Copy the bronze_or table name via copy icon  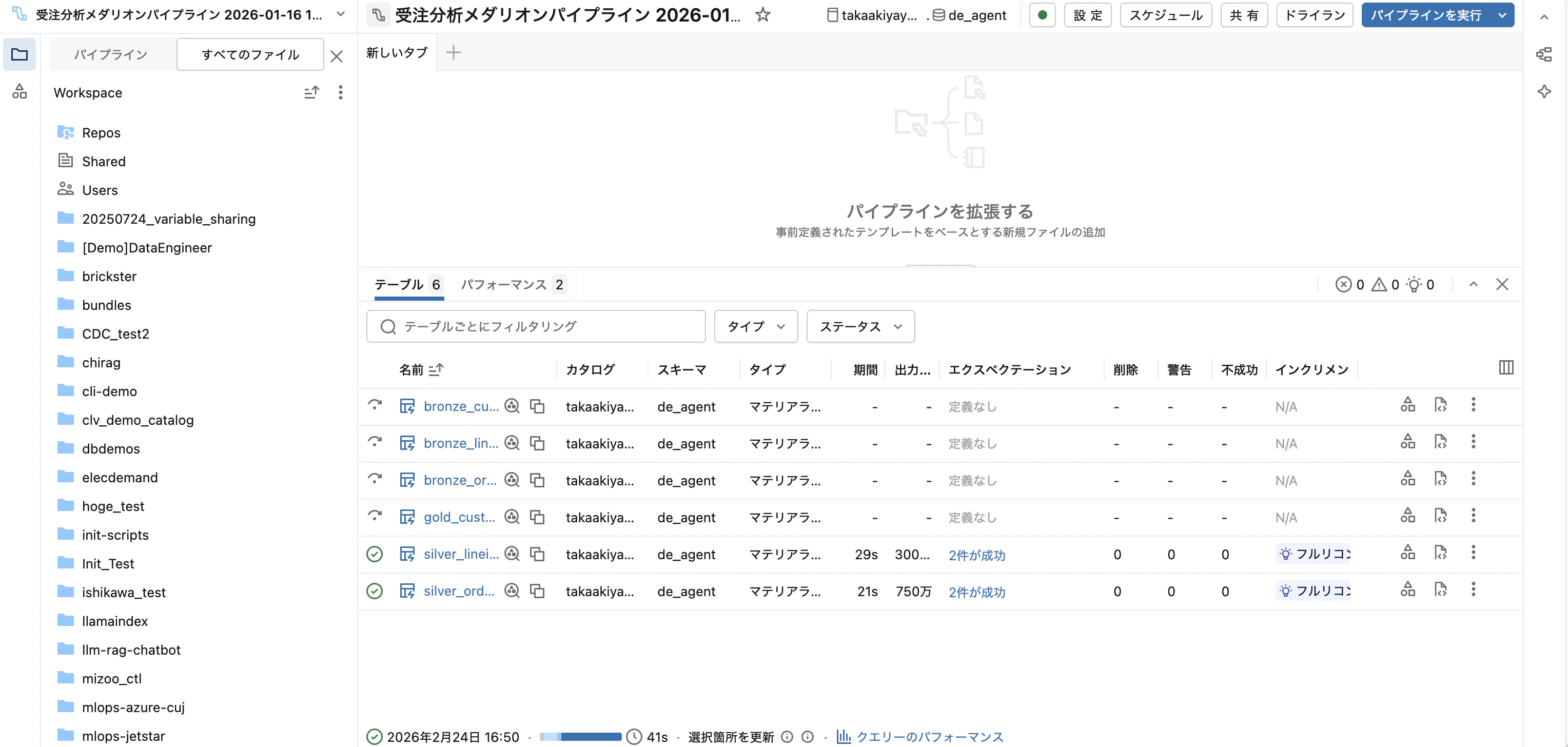[x=538, y=480]
